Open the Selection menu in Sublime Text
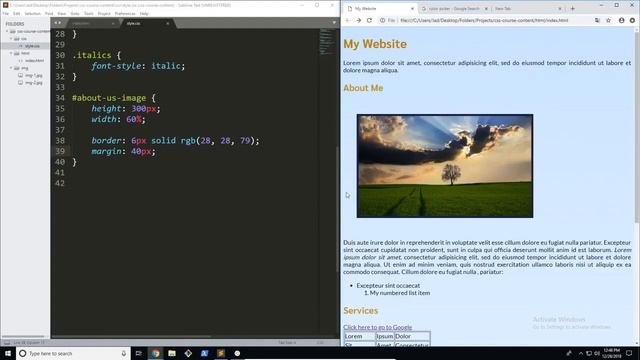Image resolution: width=640 pixels, height=360 pixels. [x=32, y=13]
